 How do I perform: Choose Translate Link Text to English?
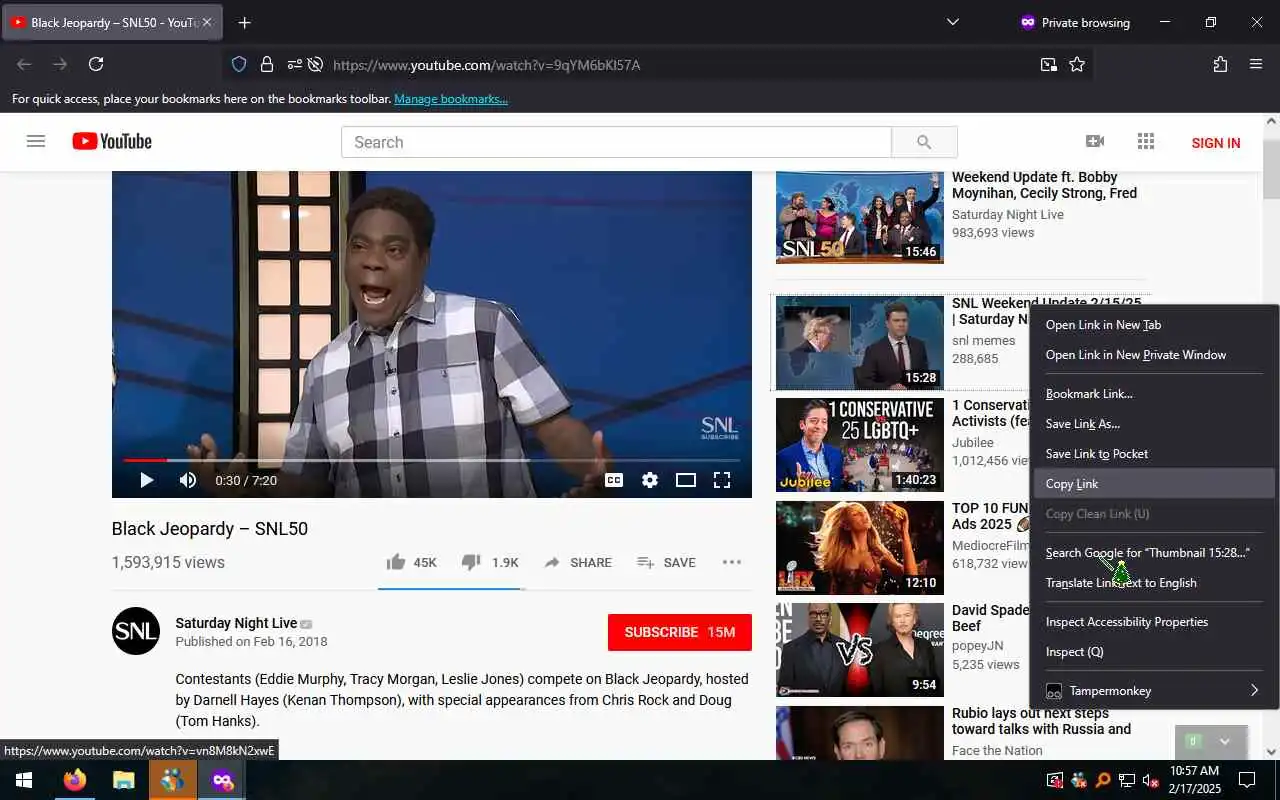pyautogui.click(x=1155, y=582)
